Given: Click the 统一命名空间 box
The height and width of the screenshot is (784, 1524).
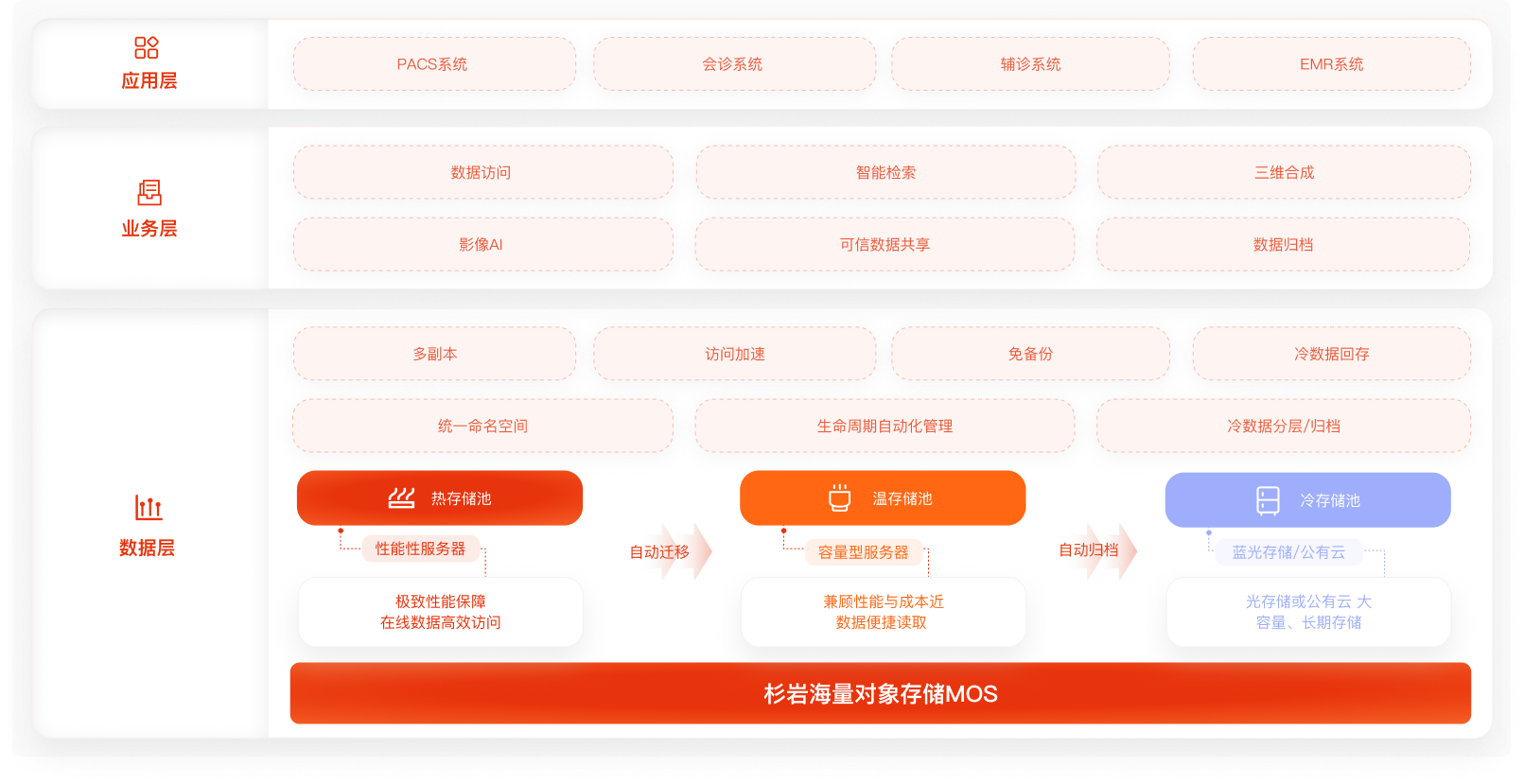Looking at the screenshot, I should 482,426.
